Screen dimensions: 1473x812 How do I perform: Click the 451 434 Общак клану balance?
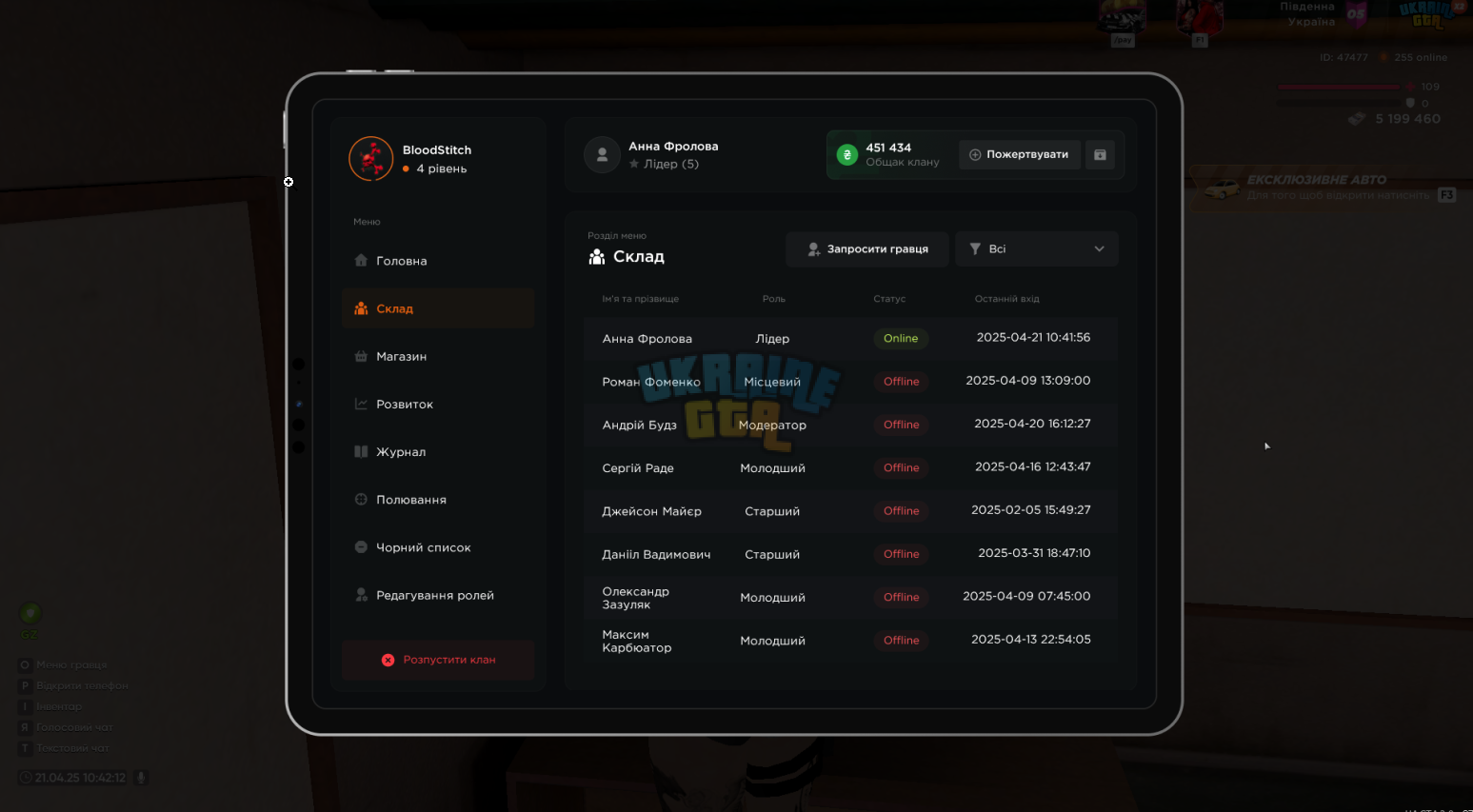click(902, 154)
